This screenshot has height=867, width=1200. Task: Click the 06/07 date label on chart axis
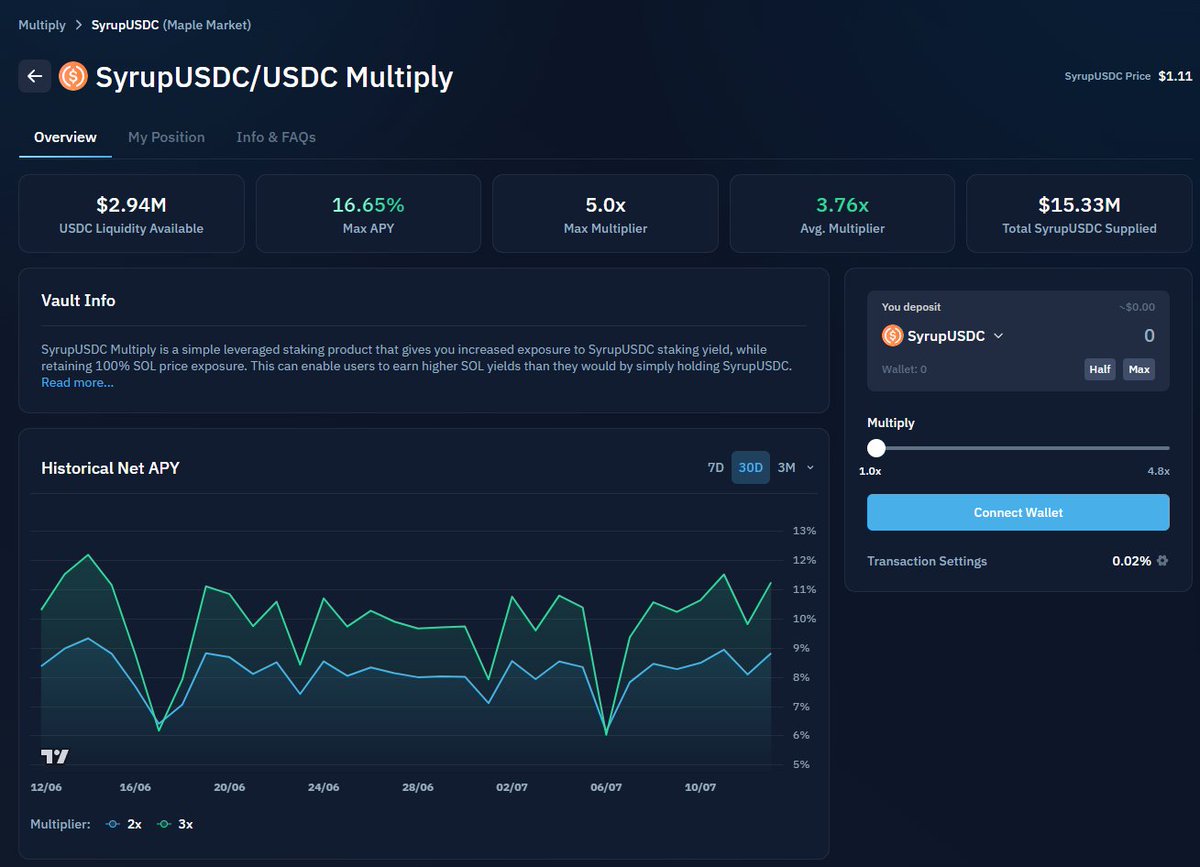click(x=606, y=787)
